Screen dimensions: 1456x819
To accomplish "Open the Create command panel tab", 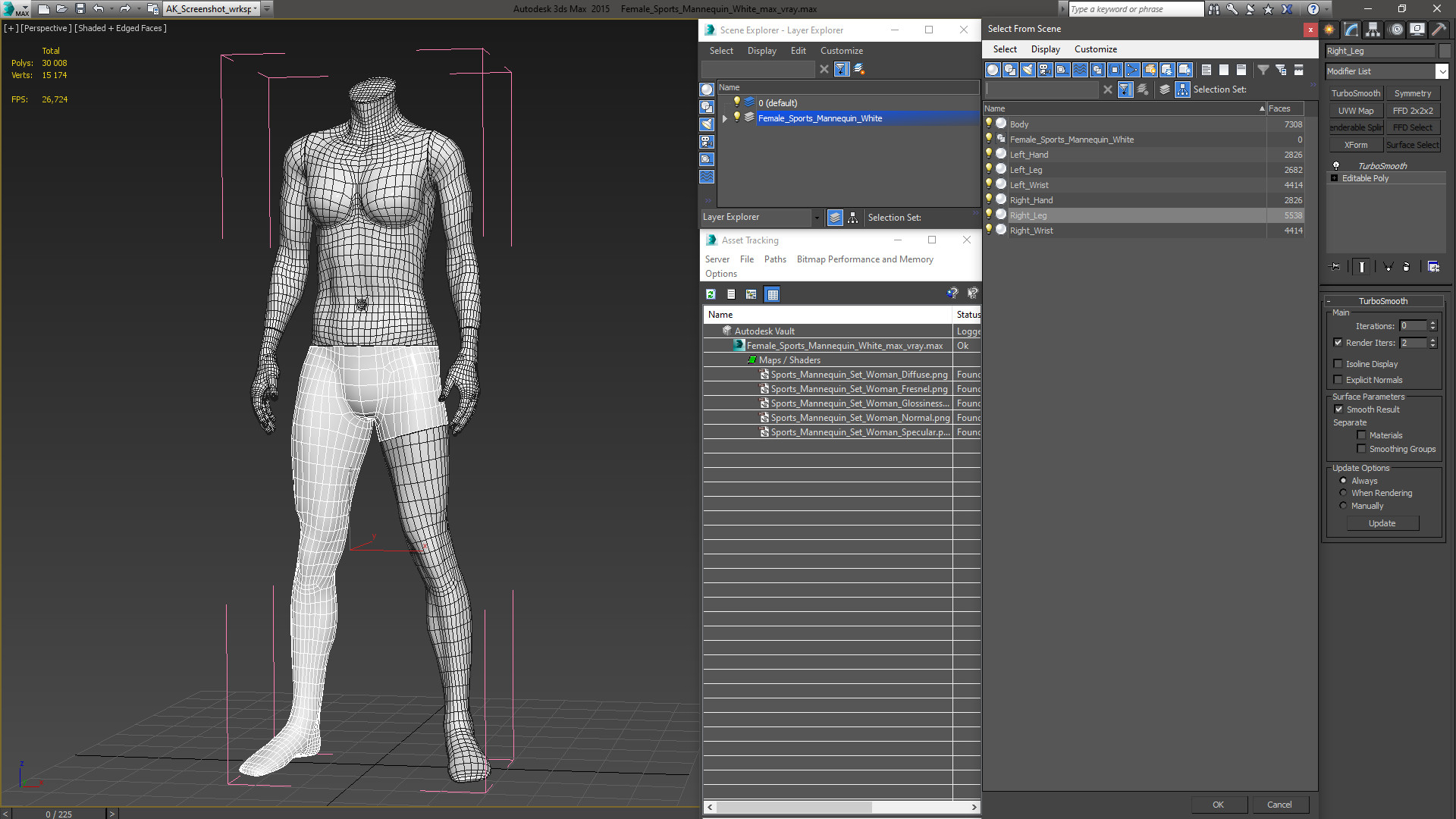I will click(1329, 30).
